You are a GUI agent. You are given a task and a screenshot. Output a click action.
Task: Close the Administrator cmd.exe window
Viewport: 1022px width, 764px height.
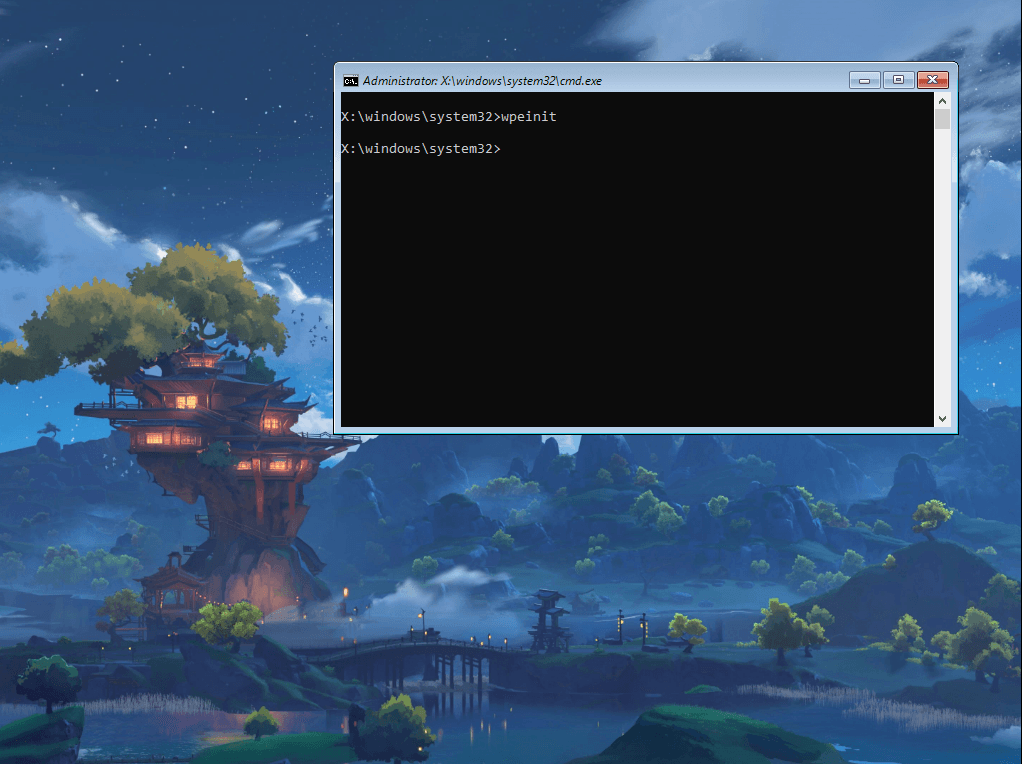click(932, 80)
